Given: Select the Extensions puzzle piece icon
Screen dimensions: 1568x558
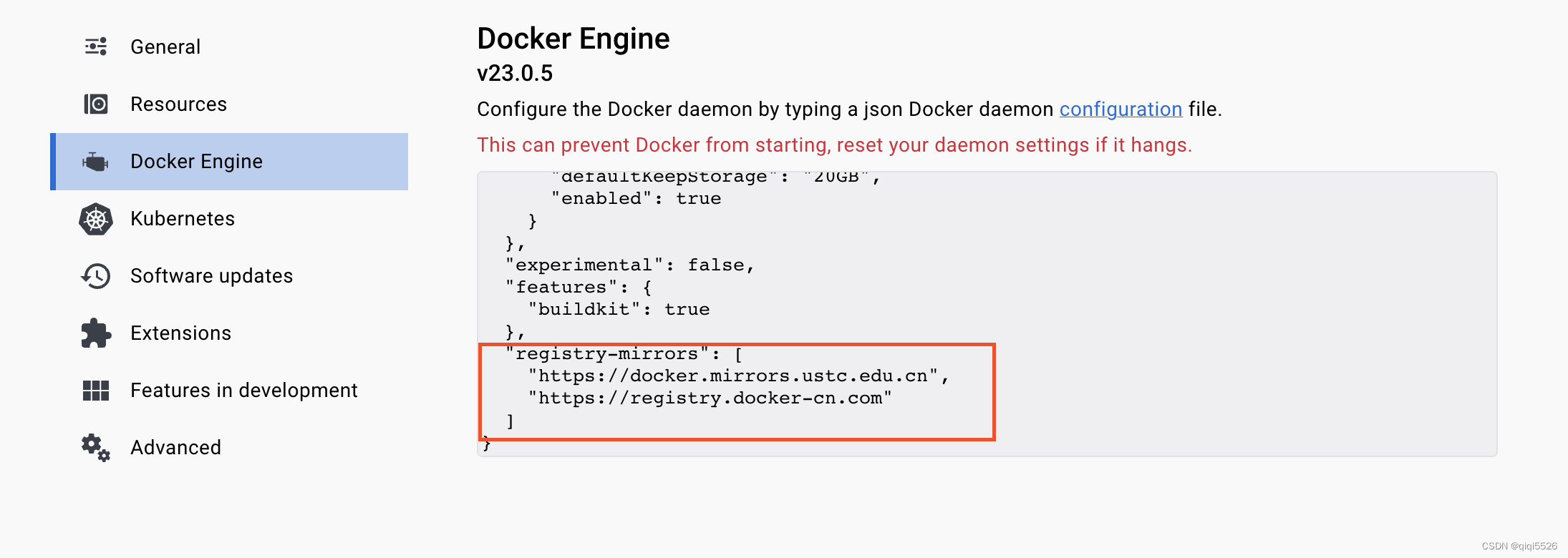Looking at the screenshot, I should (x=95, y=333).
